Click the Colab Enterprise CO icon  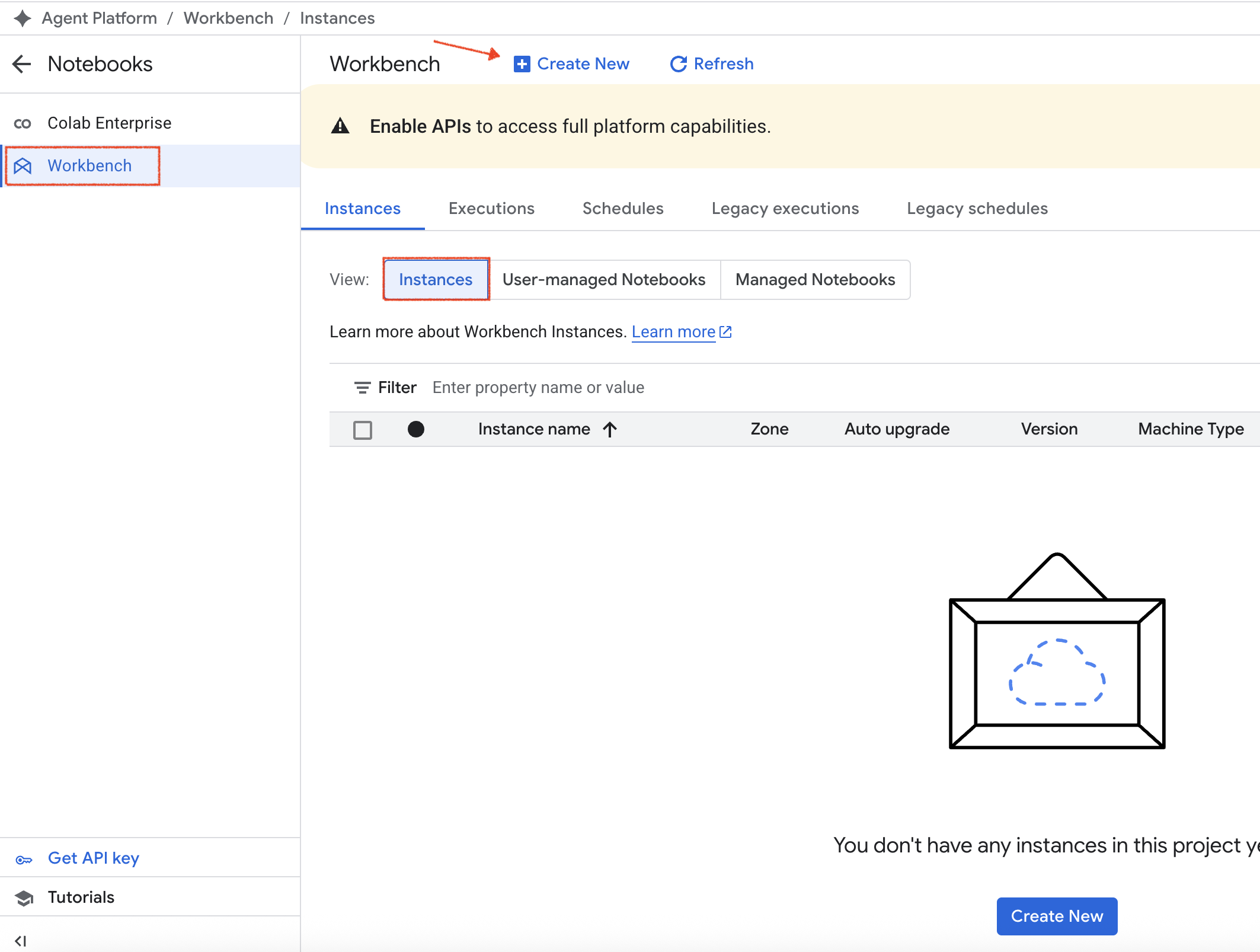click(x=23, y=123)
